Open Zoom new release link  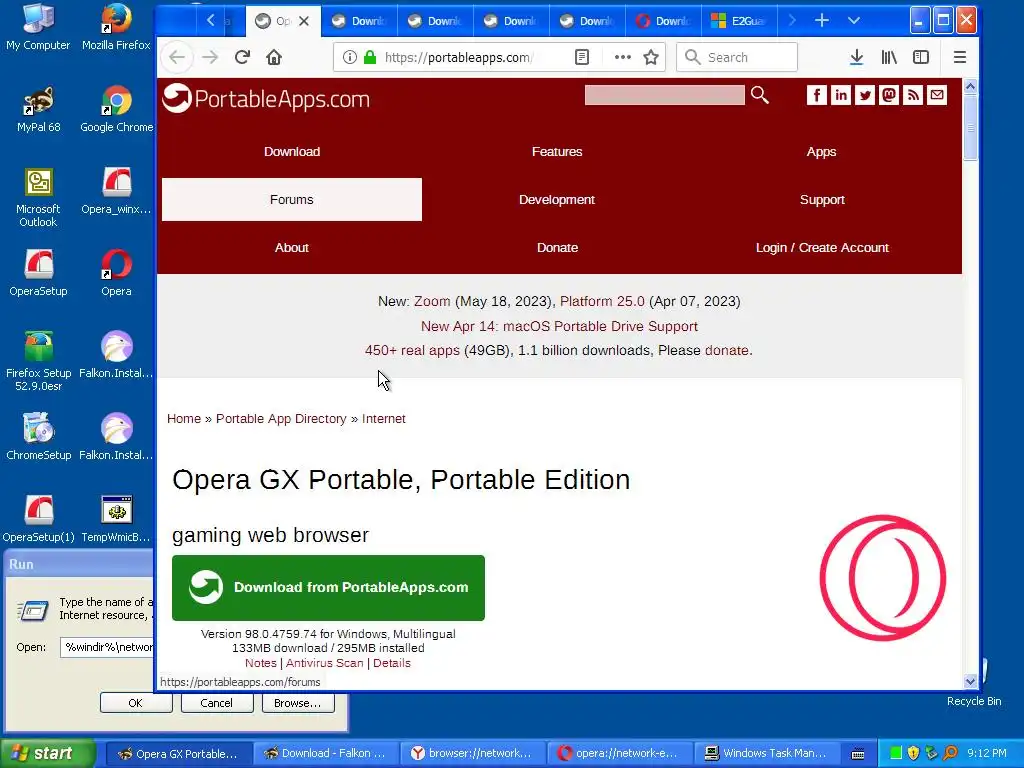click(432, 302)
